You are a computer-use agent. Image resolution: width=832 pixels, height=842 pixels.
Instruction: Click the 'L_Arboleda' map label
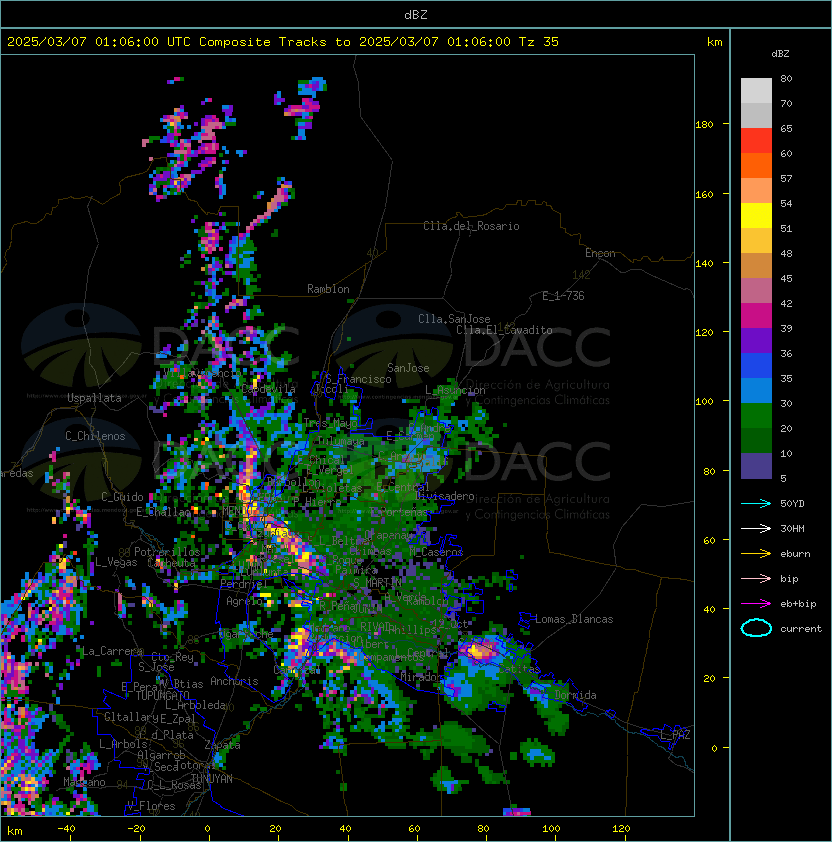pos(195,705)
